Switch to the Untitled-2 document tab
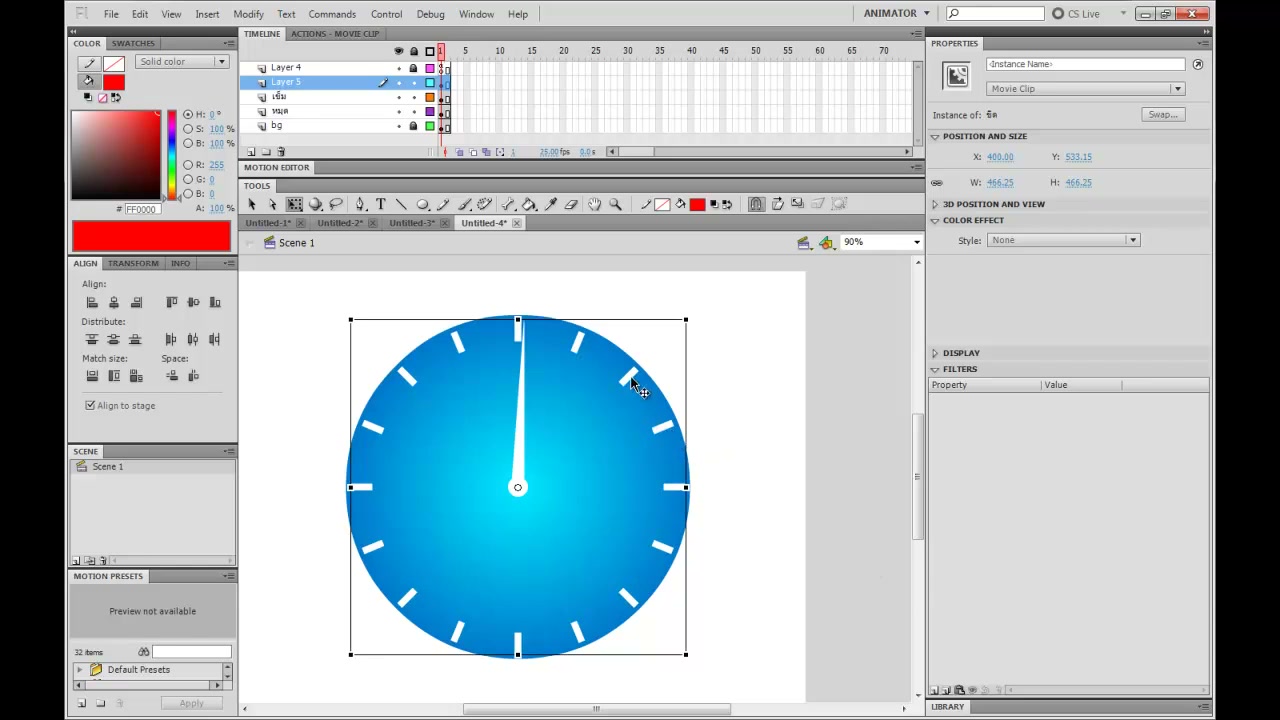Image resolution: width=1280 pixels, height=720 pixels. pyautogui.click(x=340, y=223)
